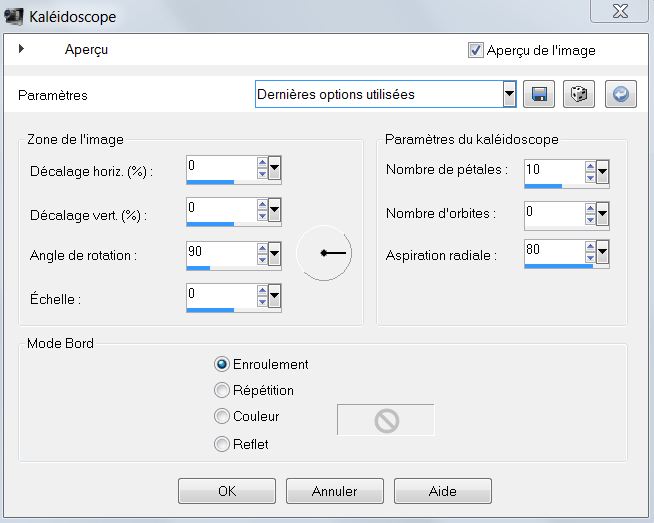Click the save preset floppy disk icon
The height and width of the screenshot is (523, 654).
538,94
